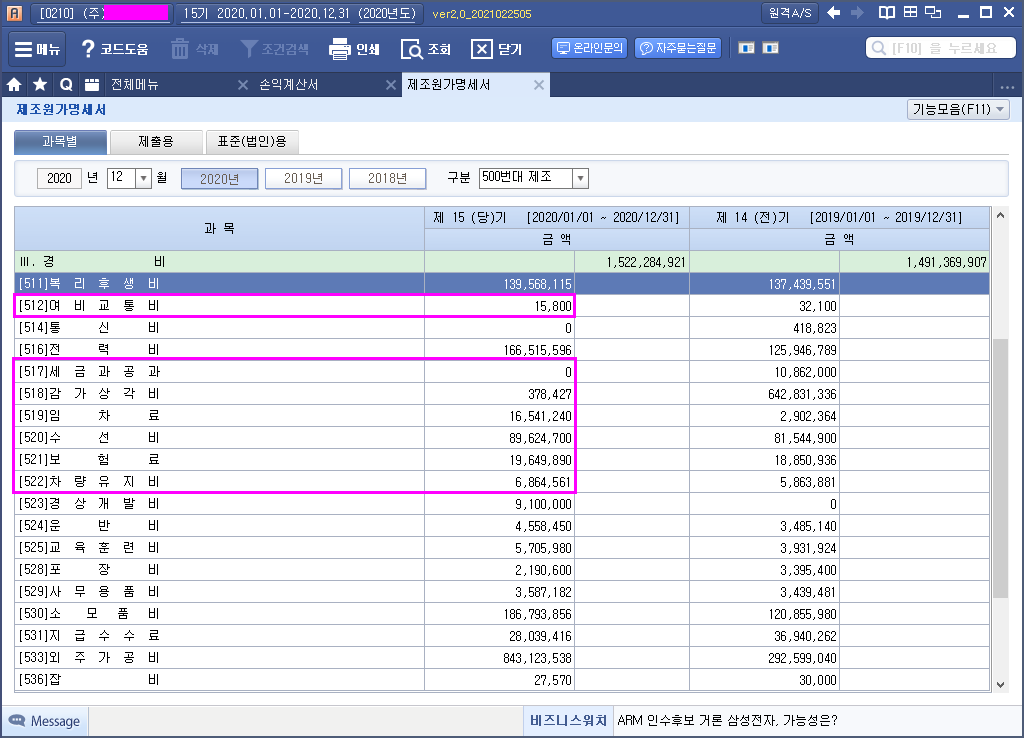Select the 2019년 year toggle
The height and width of the screenshot is (738, 1024).
pos(303,179)
